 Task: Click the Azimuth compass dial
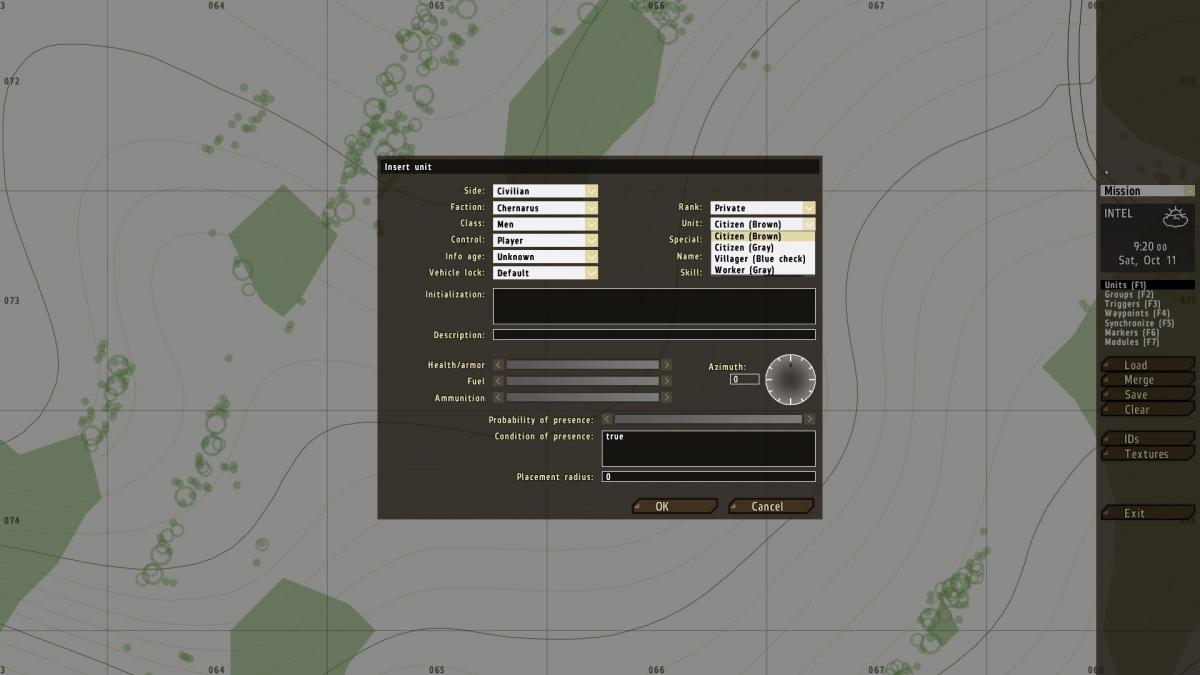point(790,380)
